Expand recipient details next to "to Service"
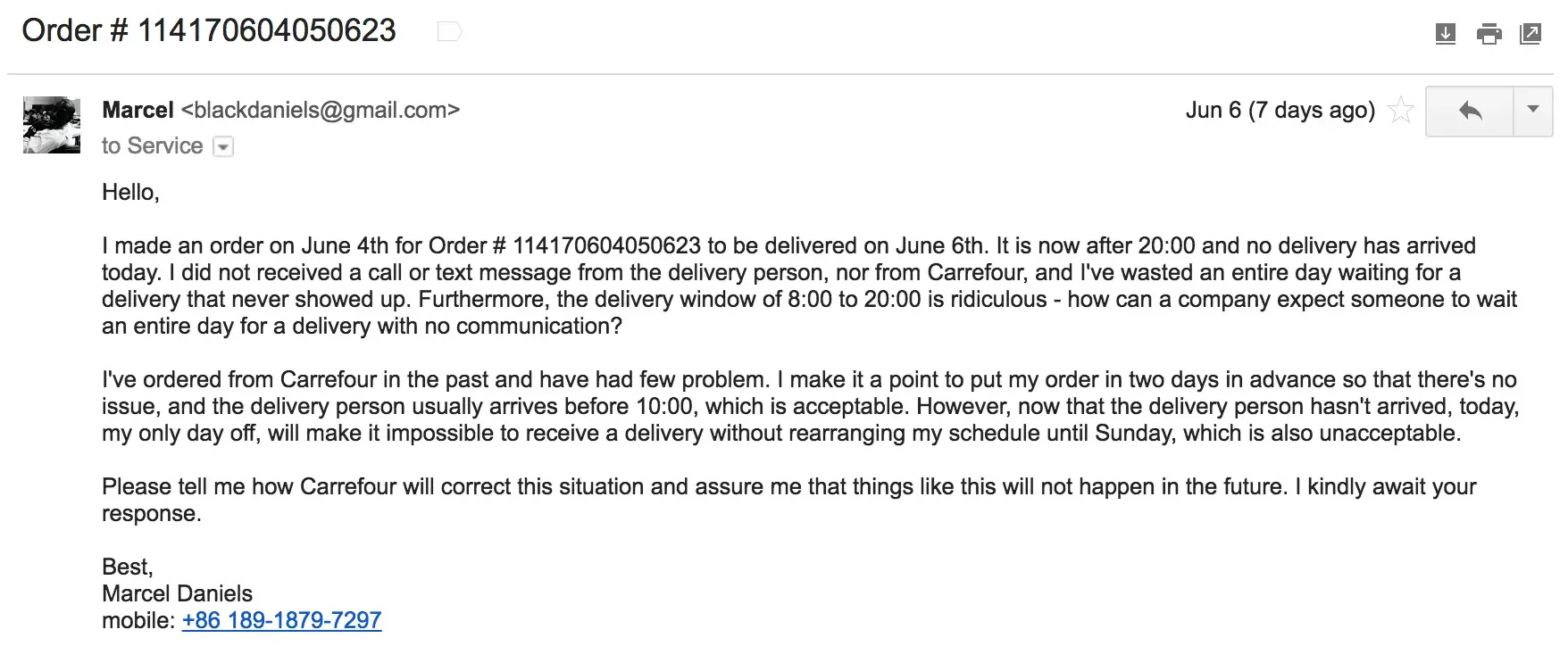Image resolution: width=1568 pixels, height=671 pixels. (223, 147)
